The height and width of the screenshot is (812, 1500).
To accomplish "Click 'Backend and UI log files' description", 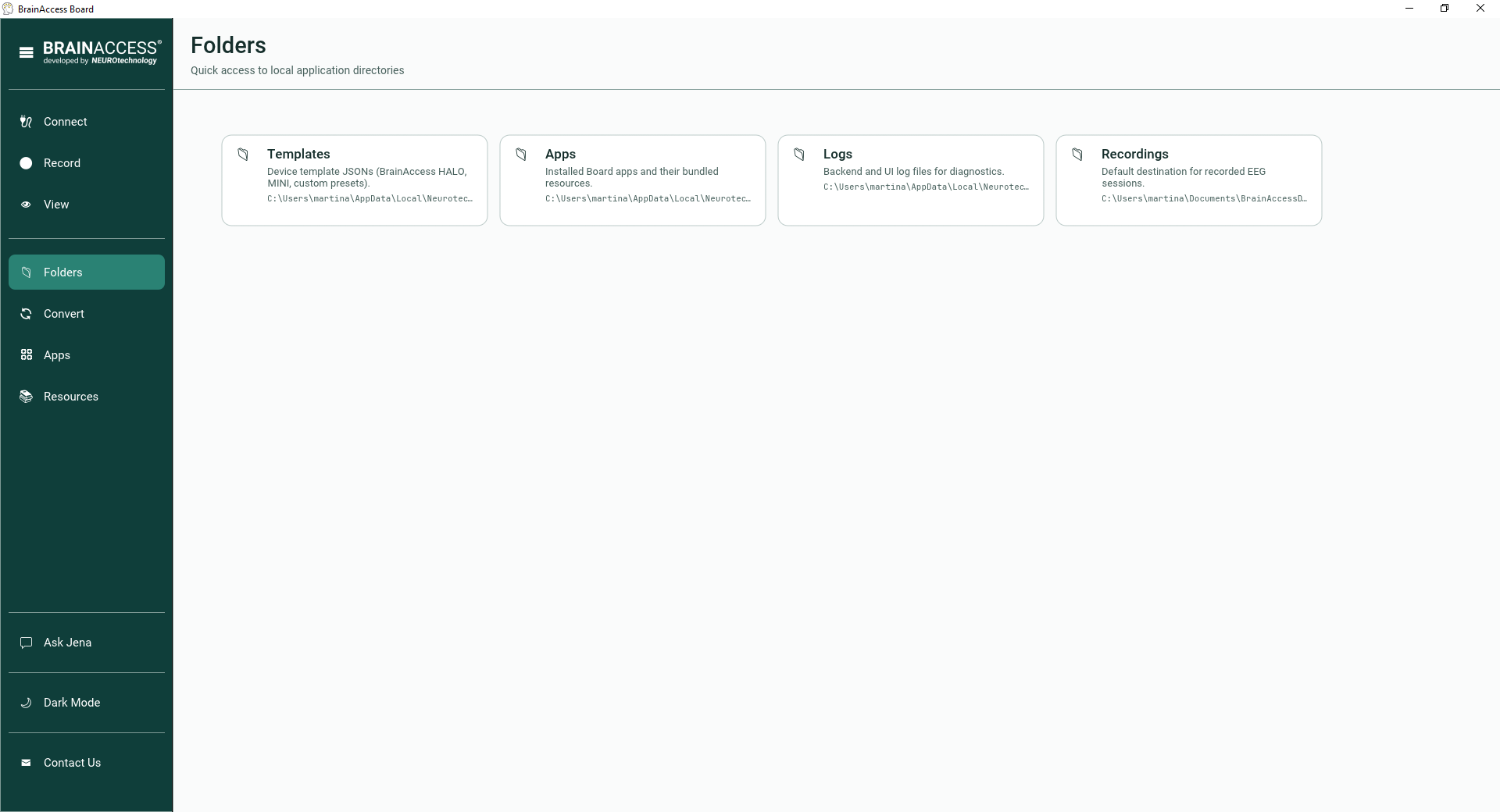I will 913,172.
